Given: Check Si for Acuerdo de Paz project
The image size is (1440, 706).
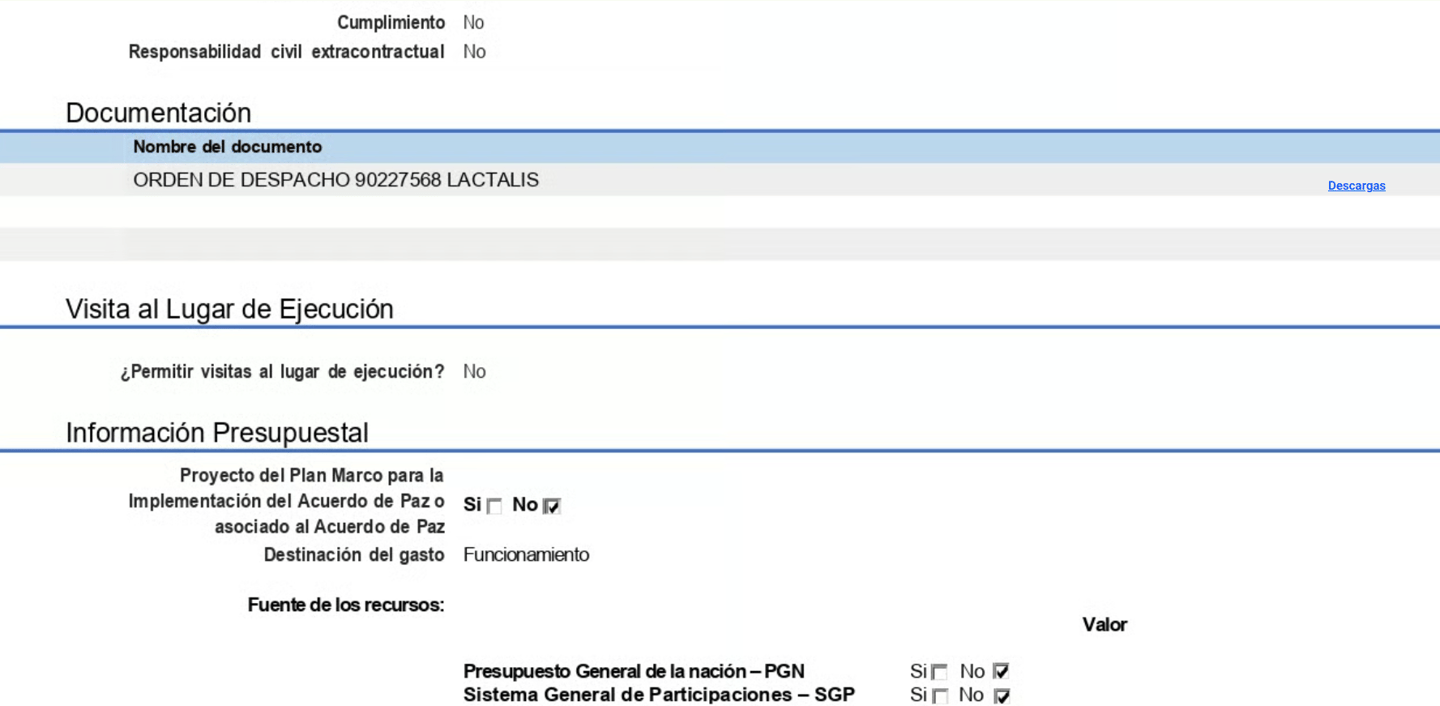Looking at the screenshot, I should tap(494, 507).
